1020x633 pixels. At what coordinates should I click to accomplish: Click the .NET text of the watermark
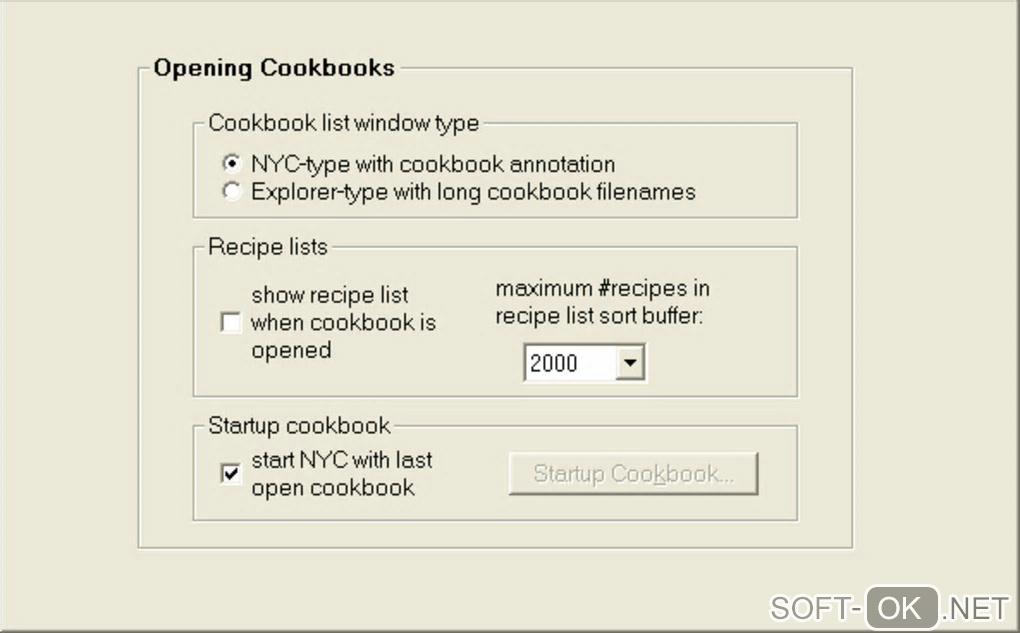975,606
